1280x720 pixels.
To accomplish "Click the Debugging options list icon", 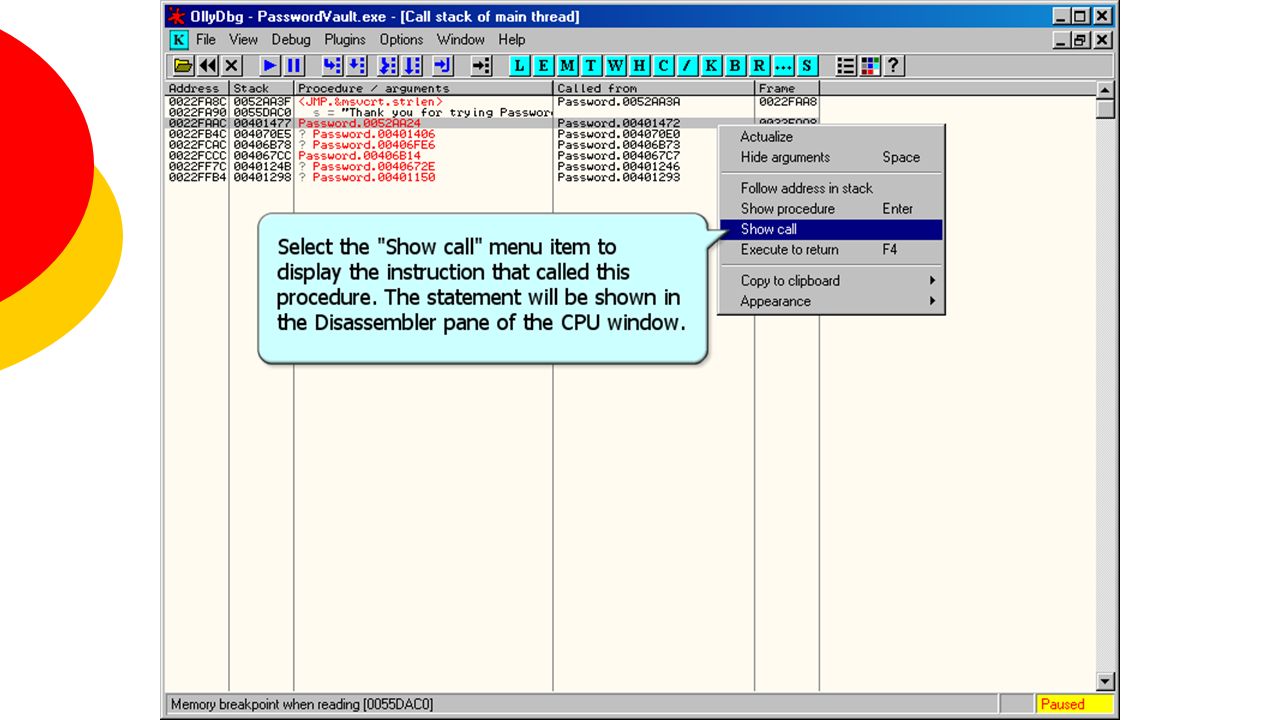I will pos(846,66).
